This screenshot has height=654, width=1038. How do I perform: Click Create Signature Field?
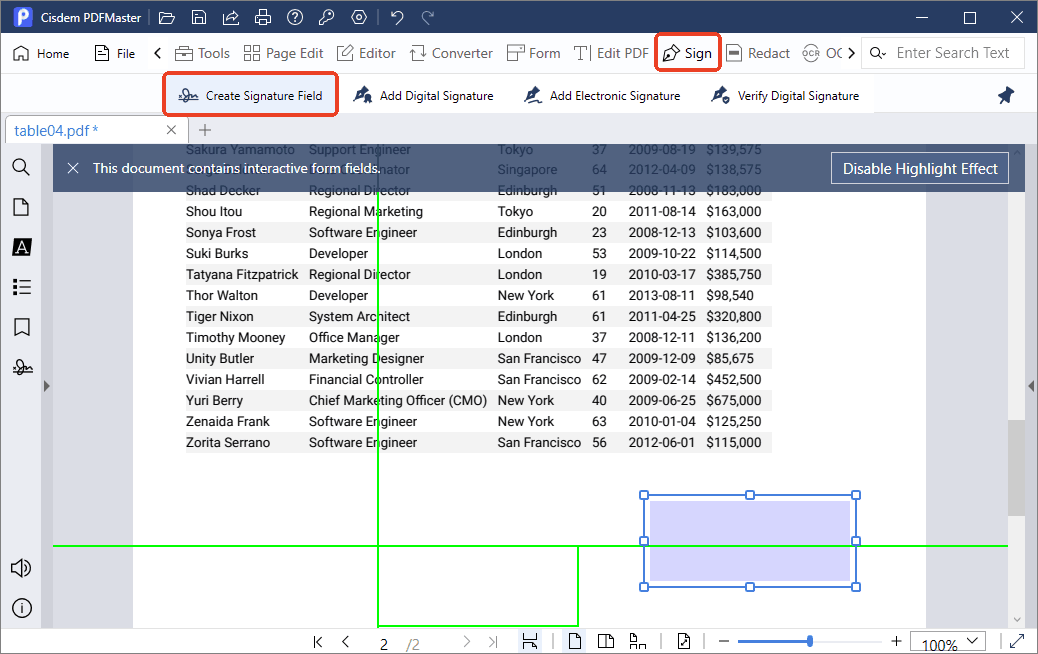(250, 95)
